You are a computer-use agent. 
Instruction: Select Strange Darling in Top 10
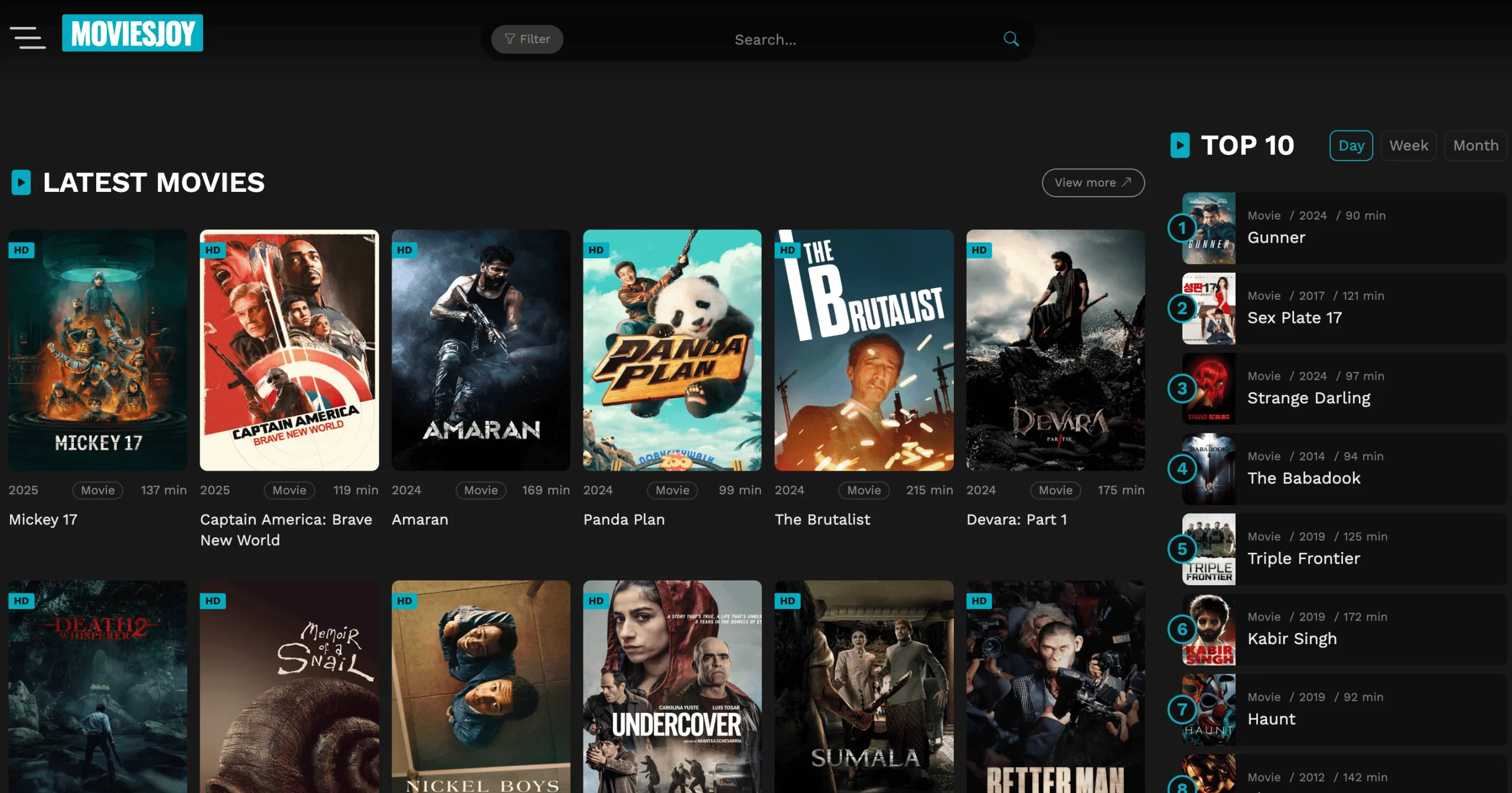(x=1308, y=397)
